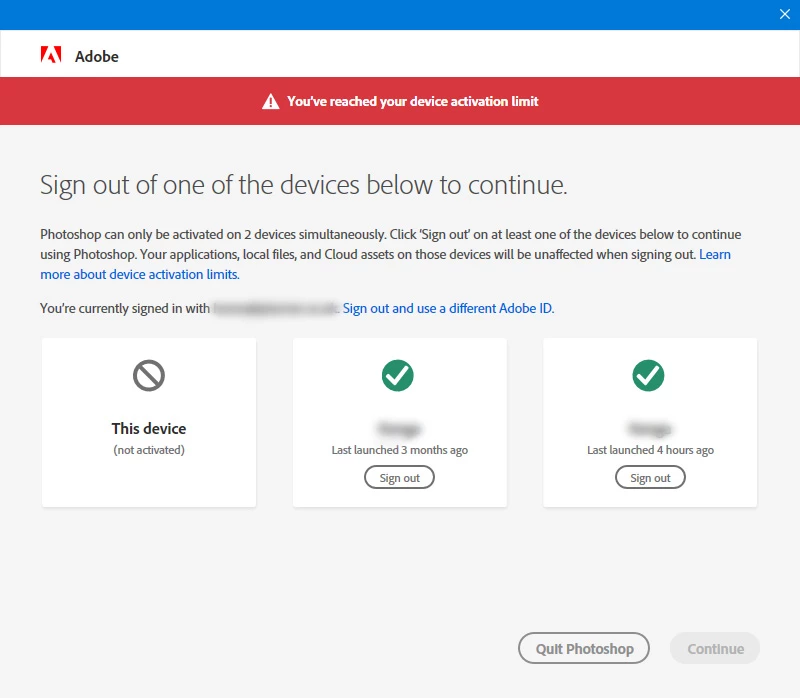Click 'Last launched 4 hours ago' text

(x=650, y=450)
